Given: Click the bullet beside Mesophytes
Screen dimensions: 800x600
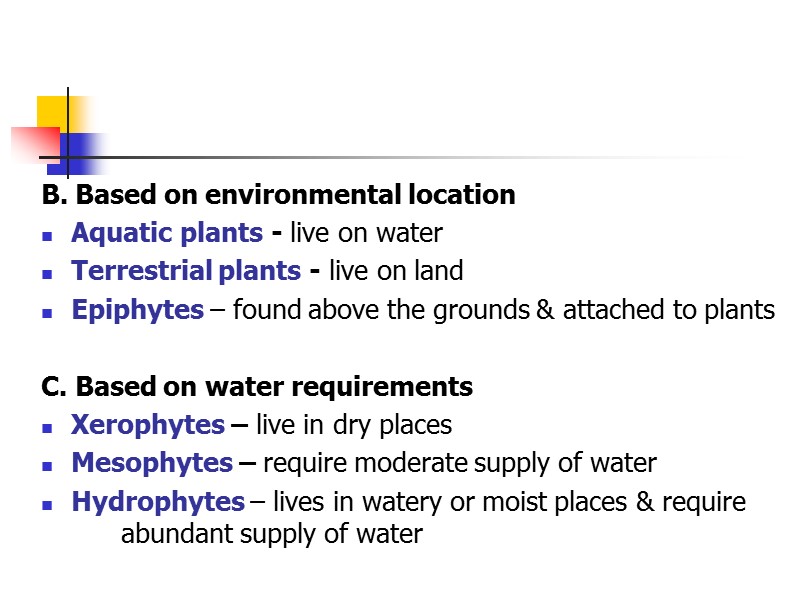Looking at the screenshot, I should pos(47,465).
